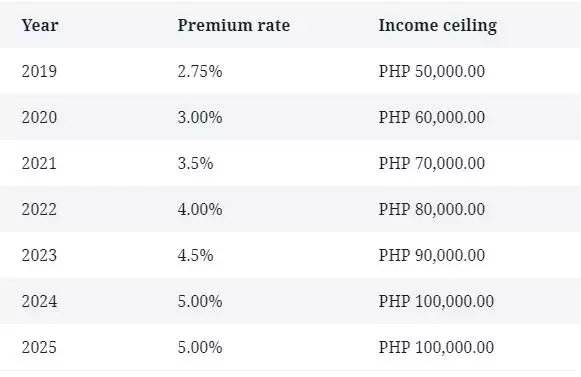Image resolution: width=581 pixels, height=377 pixels.
Task: Click the 2021 row year
Action: 39,163
